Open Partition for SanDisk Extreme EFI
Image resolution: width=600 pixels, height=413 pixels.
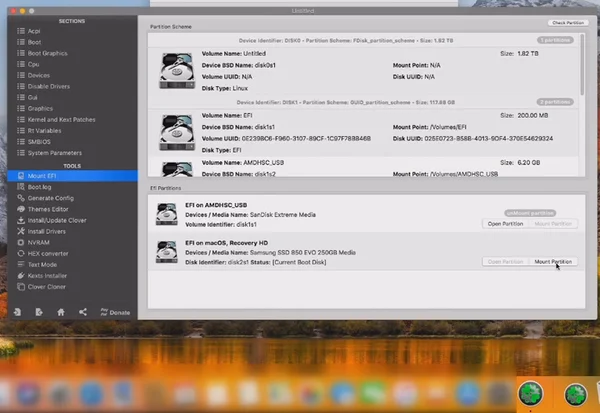coord(505,223)
